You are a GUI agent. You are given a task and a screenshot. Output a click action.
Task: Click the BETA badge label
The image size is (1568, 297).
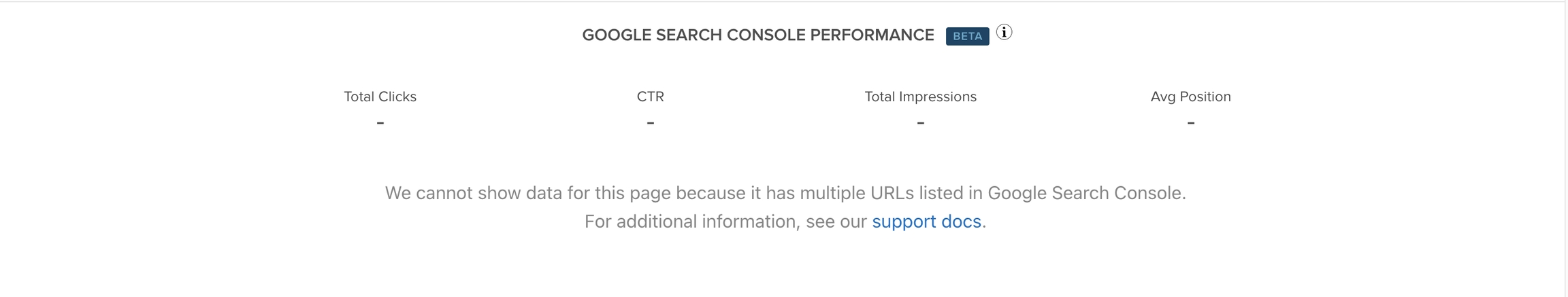pyautogui.click(x=967, y=36)
